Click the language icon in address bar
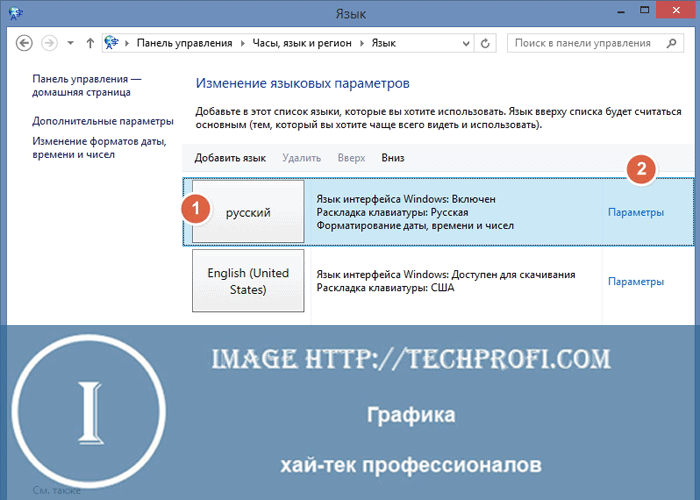 coord(112,43)
